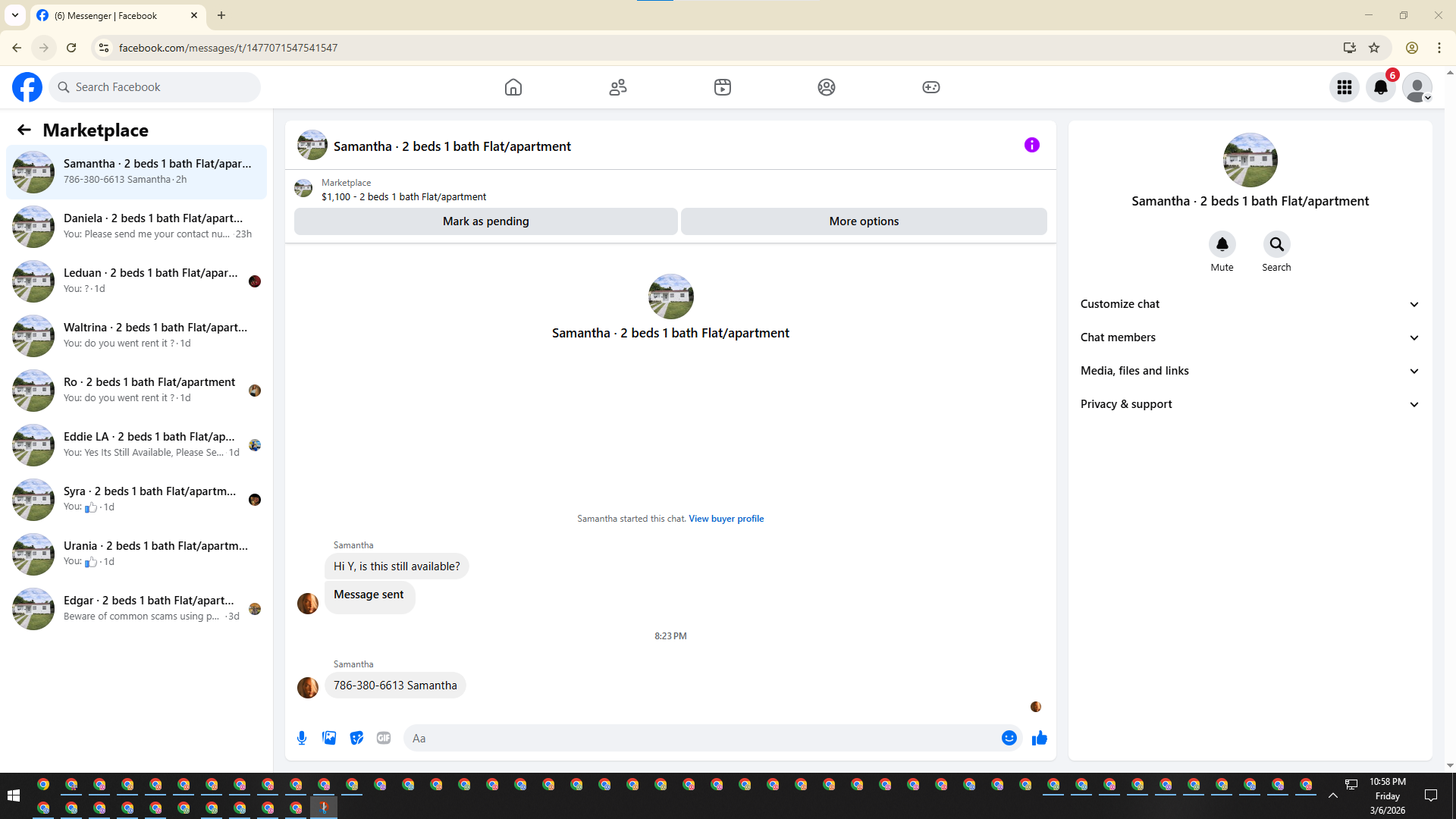This screenshot has height=819, width=1456.
Task: Open the Facebook menu grid icon
Action: (1344, 87)
